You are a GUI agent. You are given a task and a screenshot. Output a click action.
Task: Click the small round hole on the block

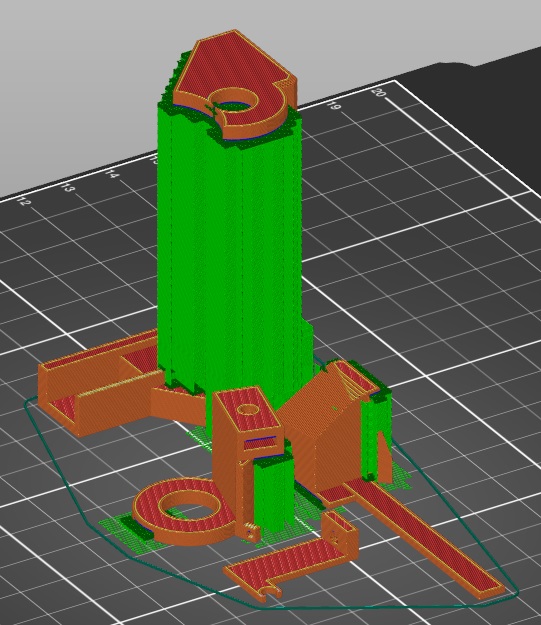(248, 409)
